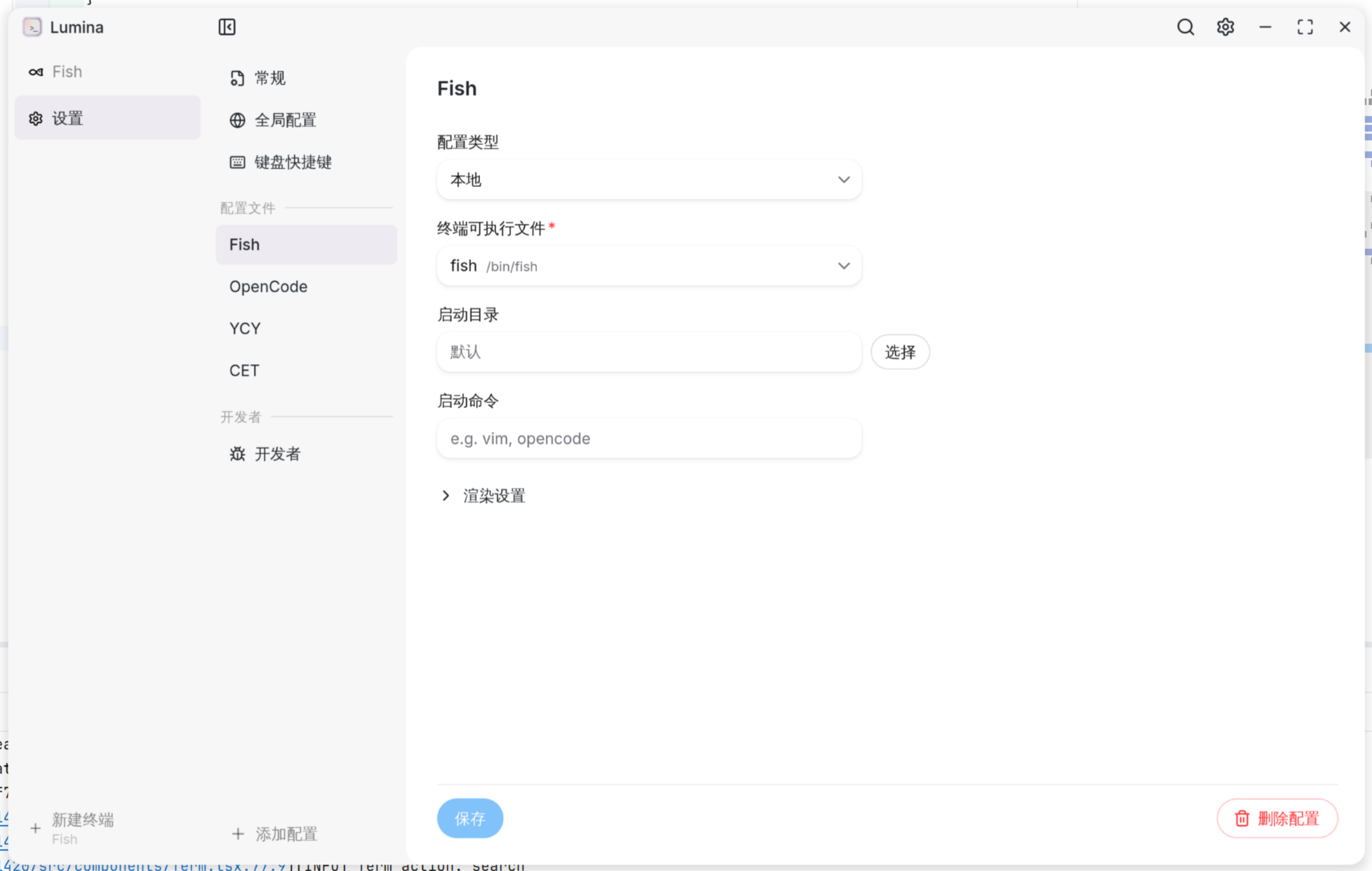The image size is (1372, 871).
Task: Click the 启动目录 input field
Action: coord(649,352)
